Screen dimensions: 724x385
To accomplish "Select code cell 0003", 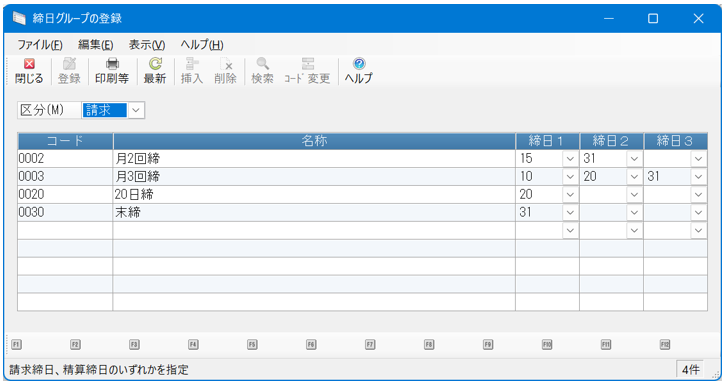I will click(x=65, y=177).
